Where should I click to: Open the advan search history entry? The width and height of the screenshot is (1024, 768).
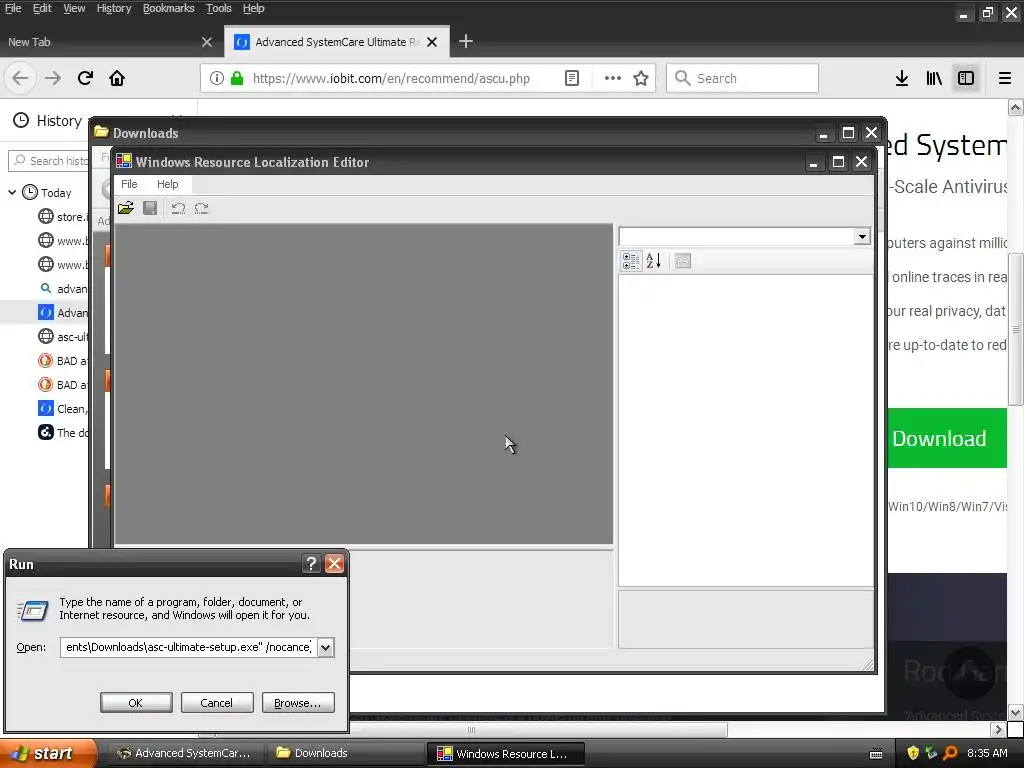pyautogui.click(x=62, y=289)
